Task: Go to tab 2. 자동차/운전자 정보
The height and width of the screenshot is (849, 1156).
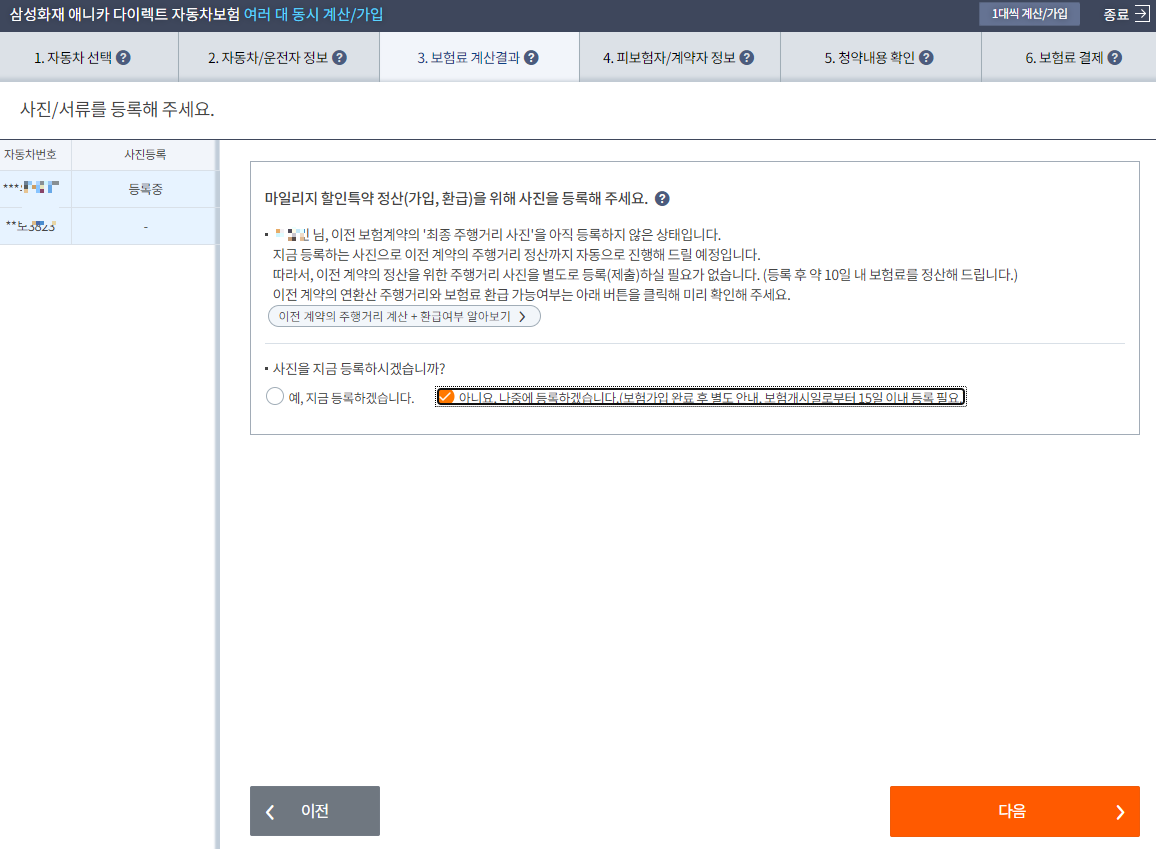Action: 279,57
